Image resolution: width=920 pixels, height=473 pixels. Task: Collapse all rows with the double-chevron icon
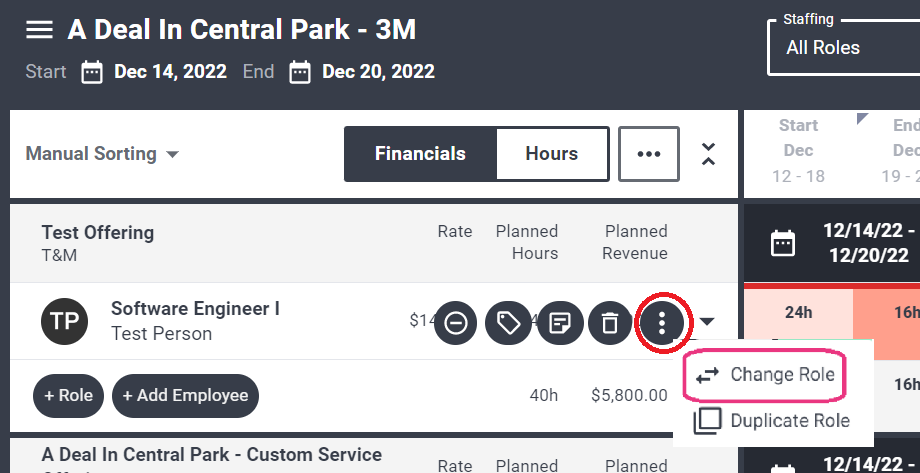(x=709, y=154)
